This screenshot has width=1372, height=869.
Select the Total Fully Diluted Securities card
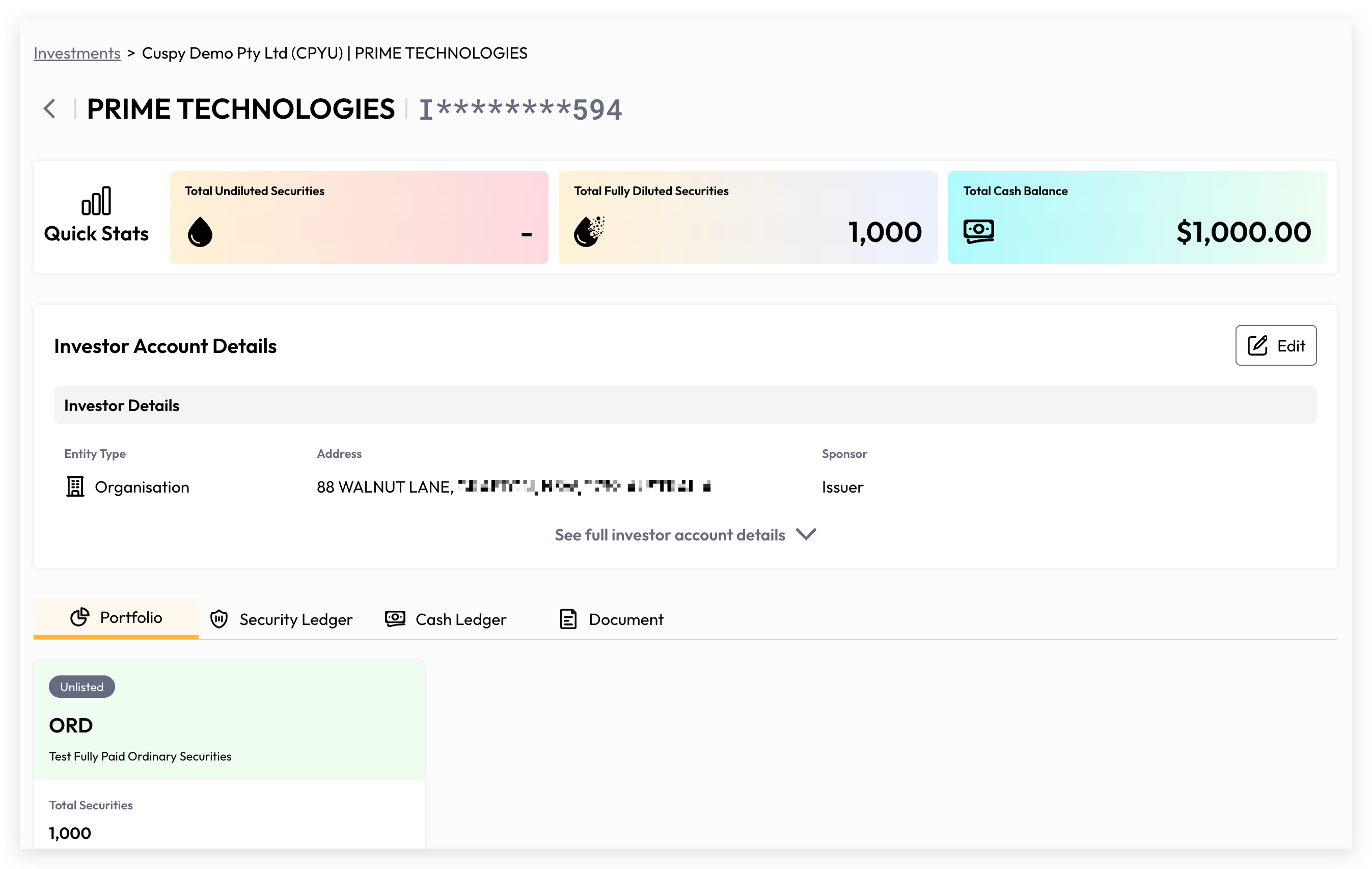(748, 218)
